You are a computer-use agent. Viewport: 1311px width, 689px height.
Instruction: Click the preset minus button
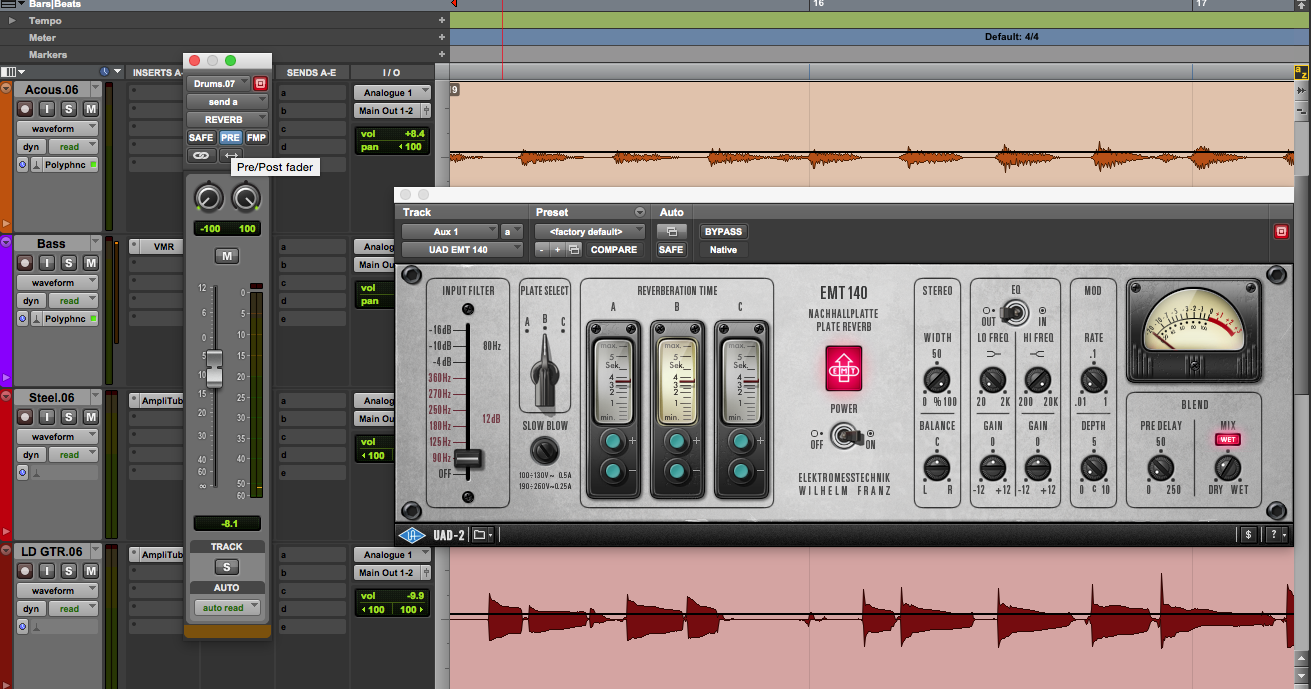[541, 250]
